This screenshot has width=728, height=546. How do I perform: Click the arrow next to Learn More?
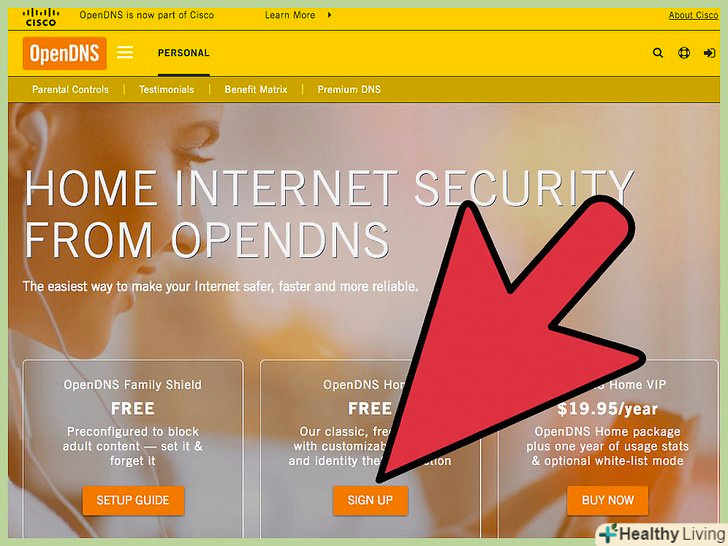[x=329, y=15]
